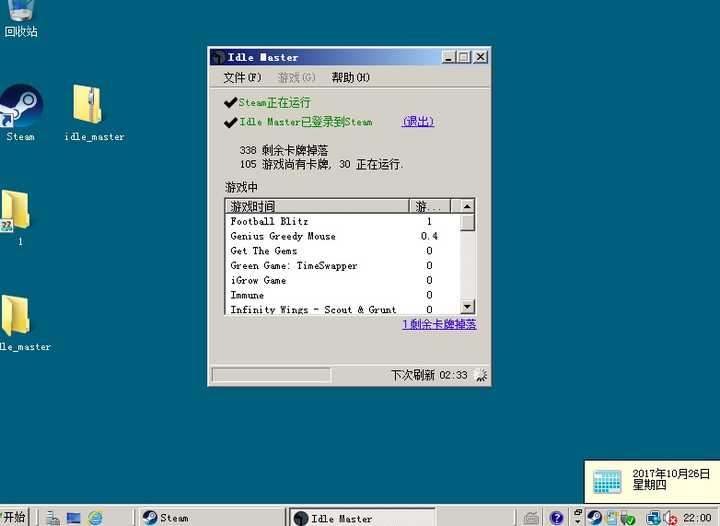Click the server manager quick launch icon
The width and height of the screenshot is (720, 526).
pos(52,518)
